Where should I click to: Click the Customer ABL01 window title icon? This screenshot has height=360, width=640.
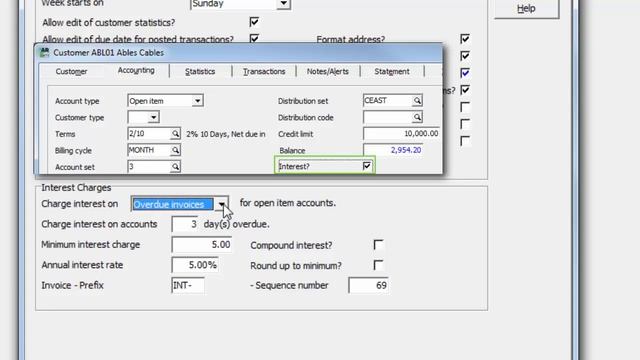tap(44, 53)
